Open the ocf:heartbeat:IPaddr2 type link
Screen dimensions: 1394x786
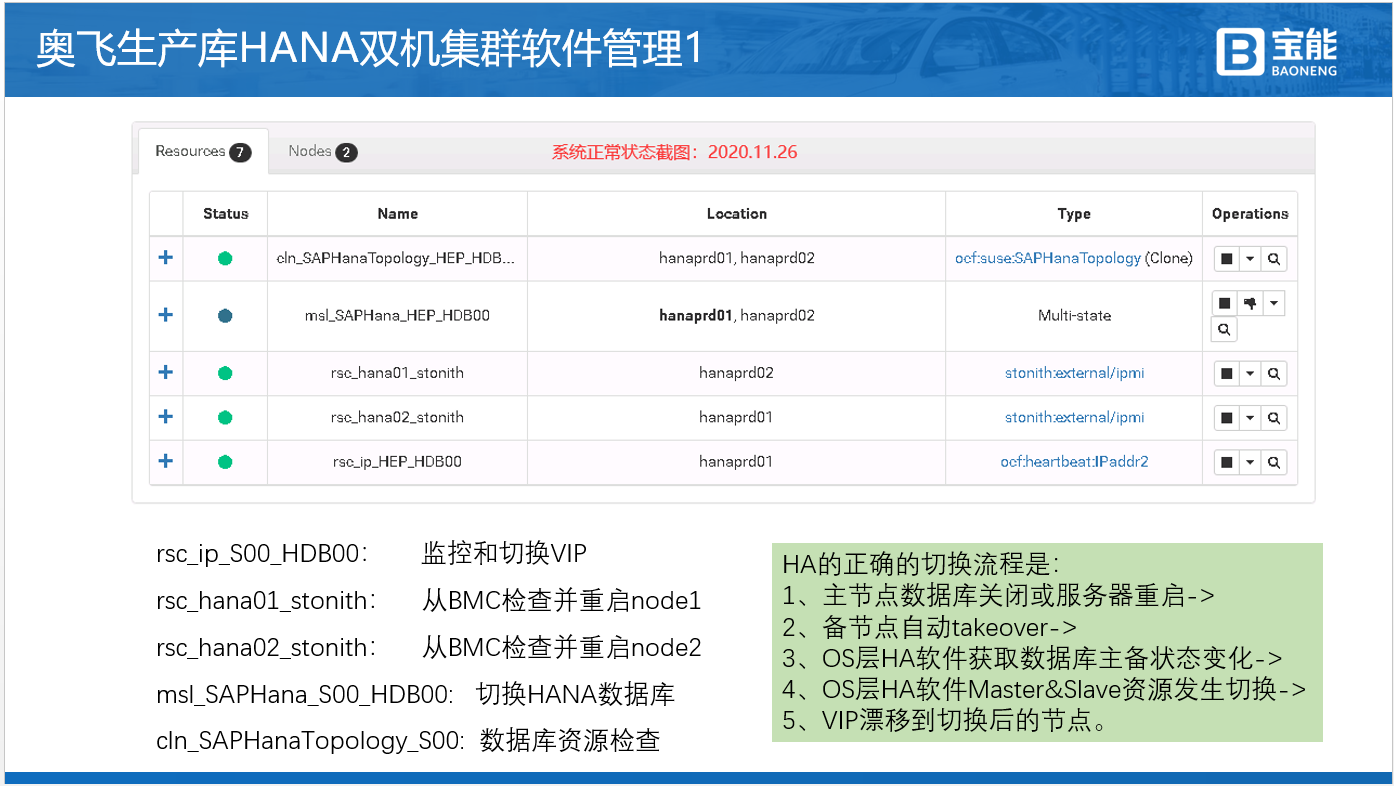click(1075, 462)
